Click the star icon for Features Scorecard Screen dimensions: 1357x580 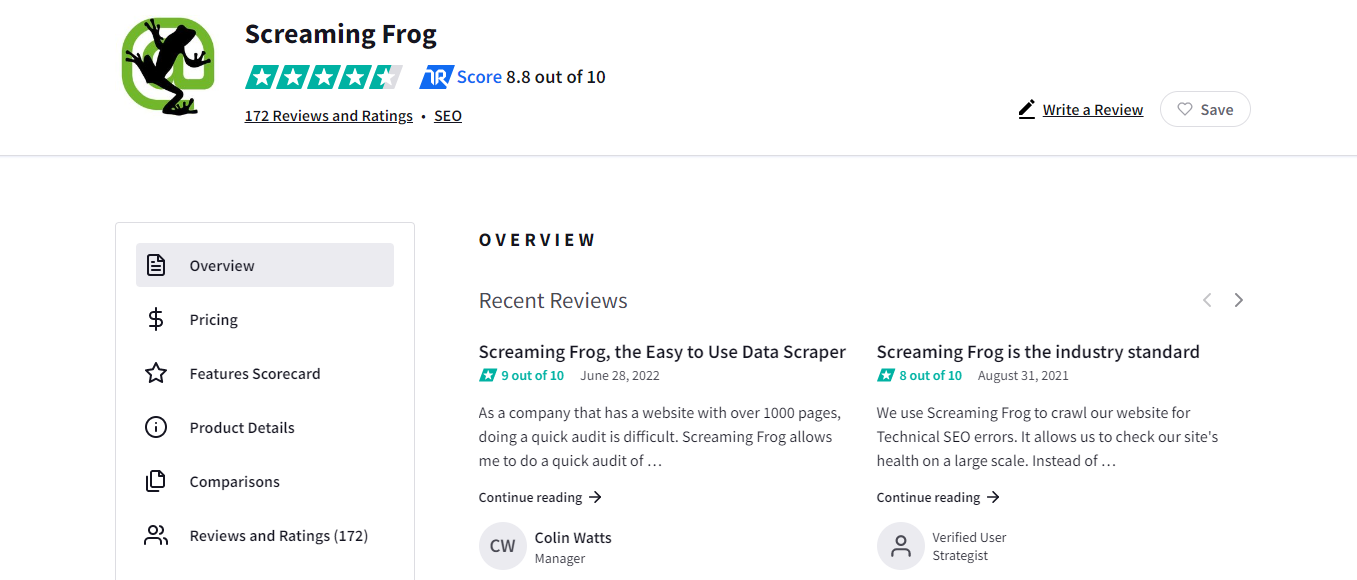(x=156, y=373)
